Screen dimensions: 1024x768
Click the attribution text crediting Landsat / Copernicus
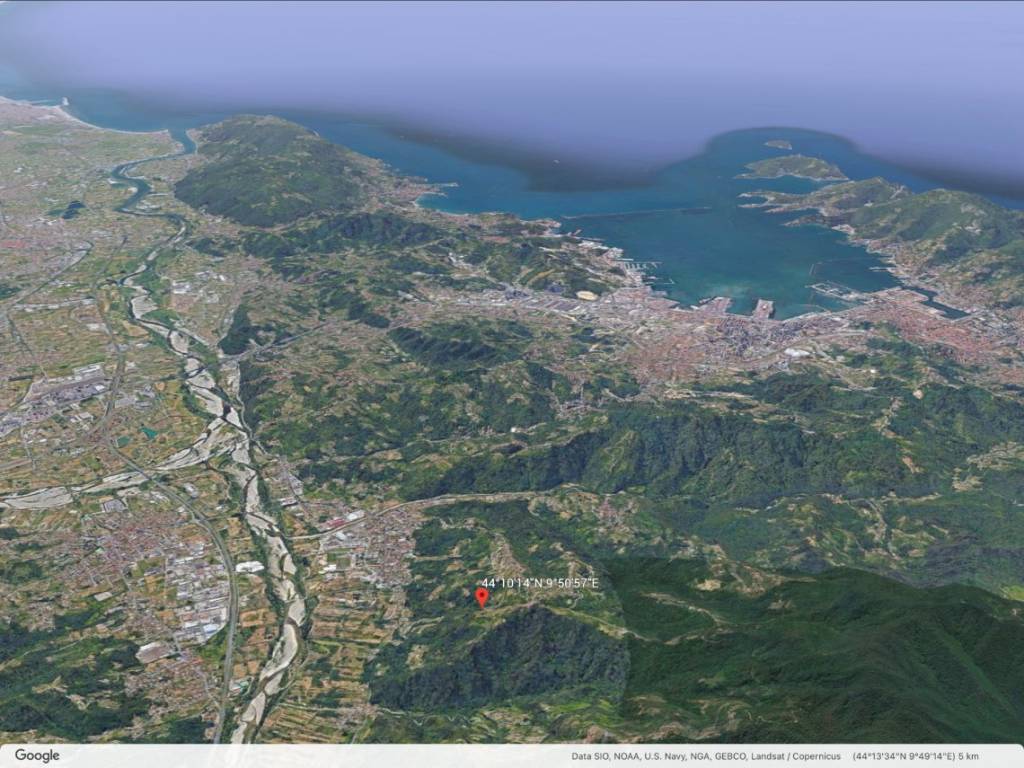[x=796, y=755]
